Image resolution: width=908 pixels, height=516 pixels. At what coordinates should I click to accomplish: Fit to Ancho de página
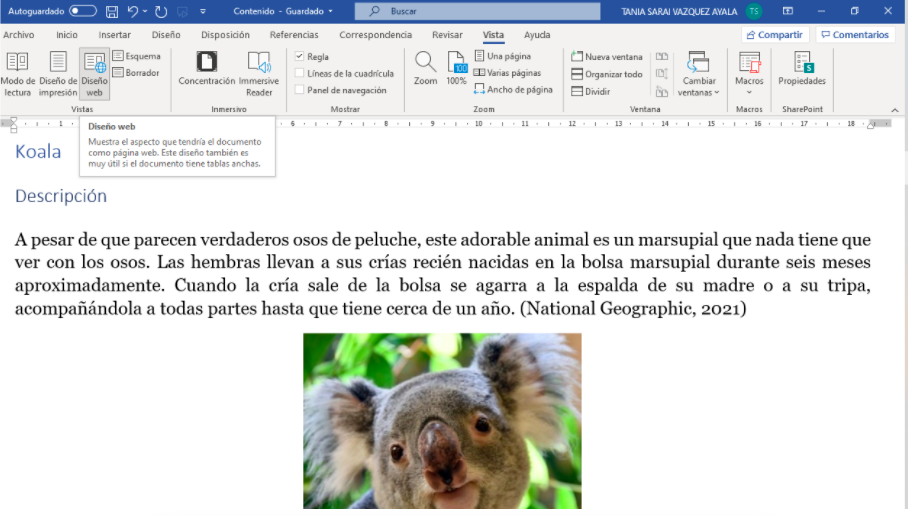point(513,89)
